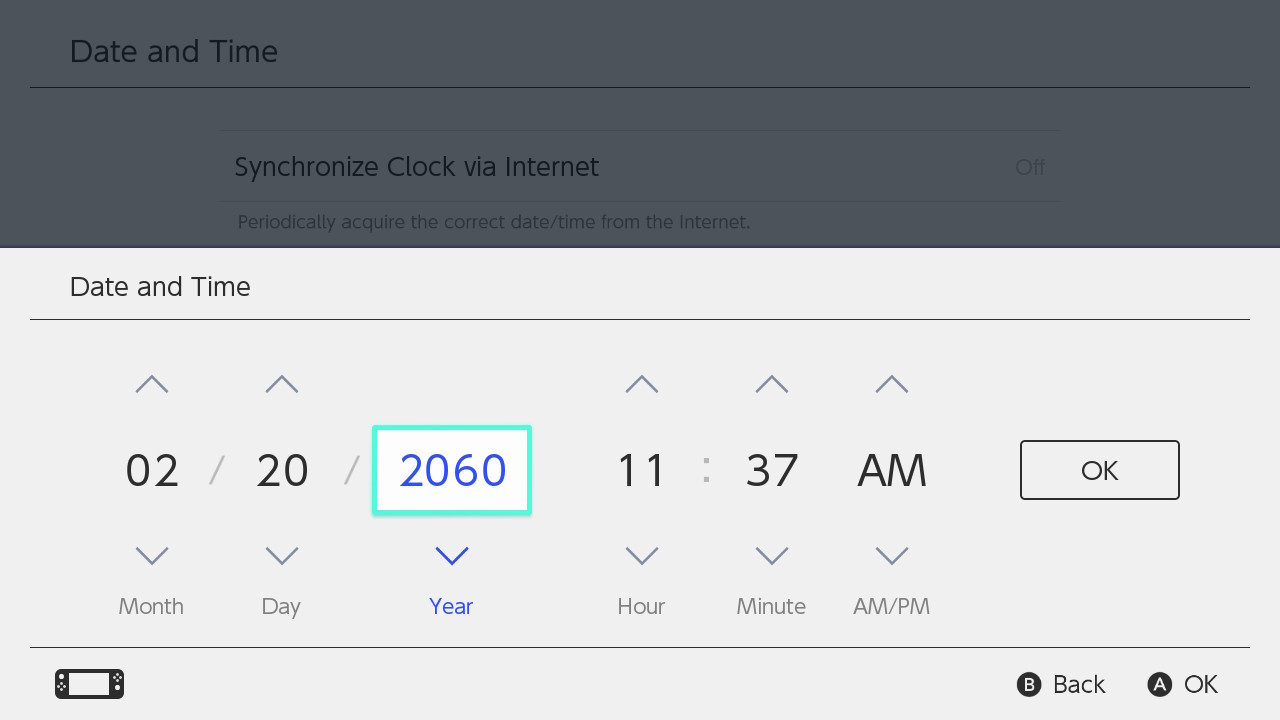Select the highlighted 2060 year field
This screenshot has height=720, width=1280.
[x=451, y=470]
